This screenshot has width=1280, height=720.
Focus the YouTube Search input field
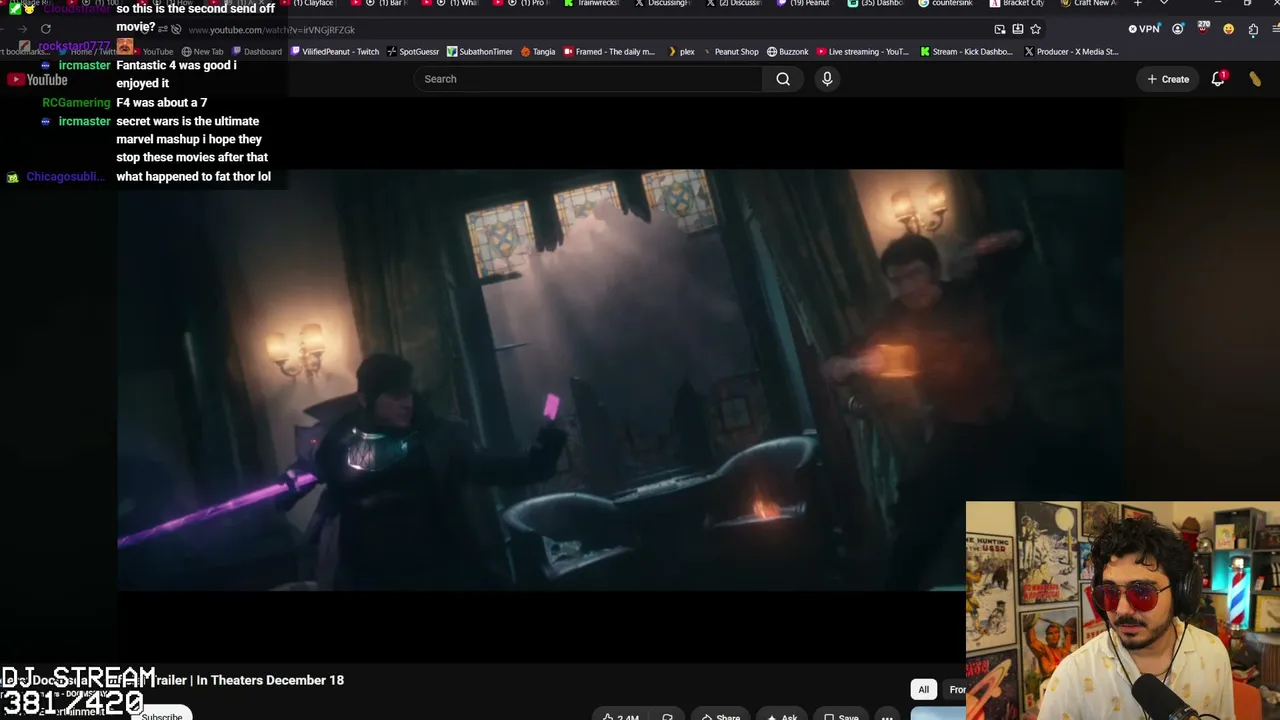click(588, 79)
